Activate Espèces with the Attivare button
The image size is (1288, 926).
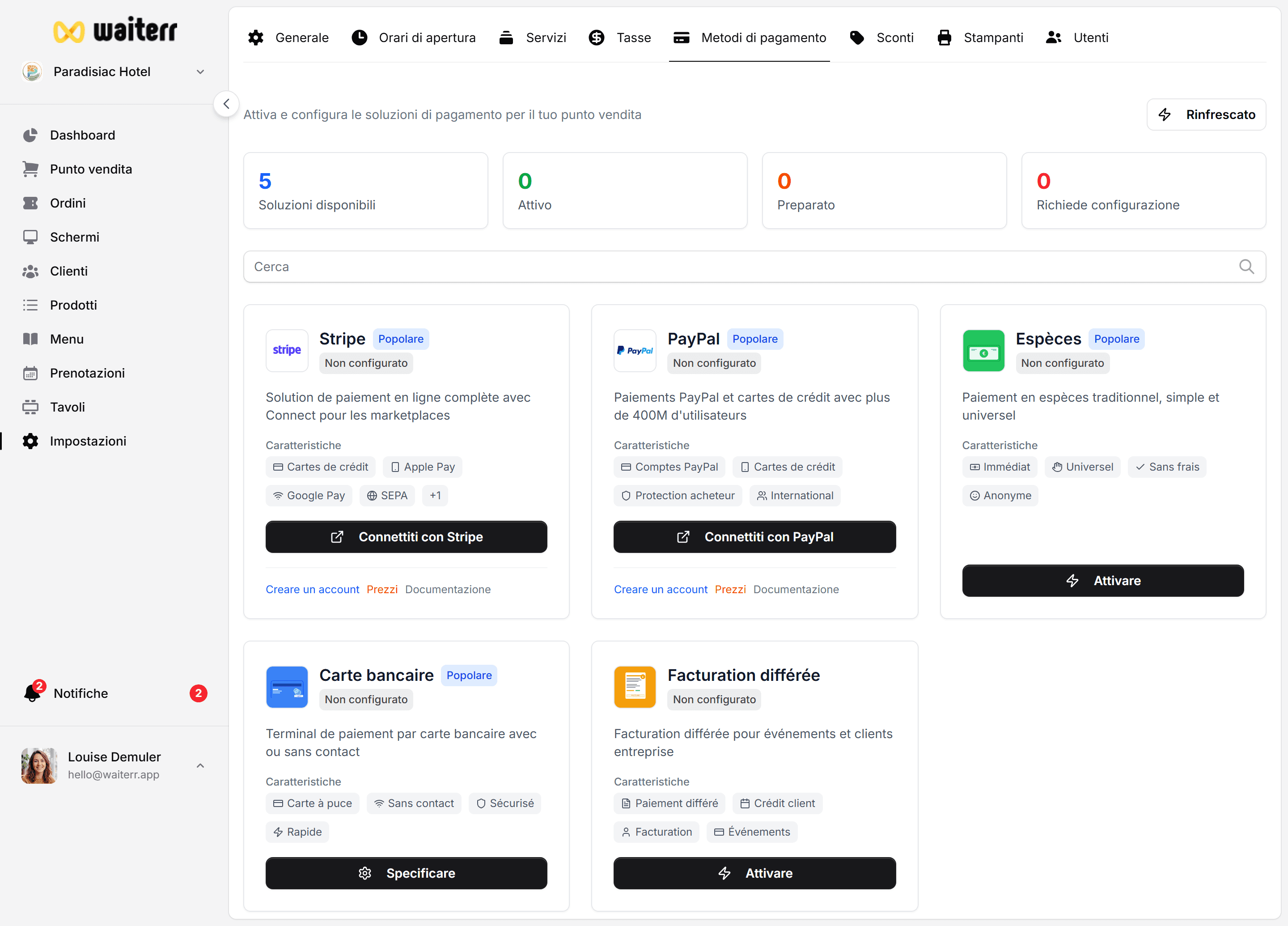tap(1103, 581)
